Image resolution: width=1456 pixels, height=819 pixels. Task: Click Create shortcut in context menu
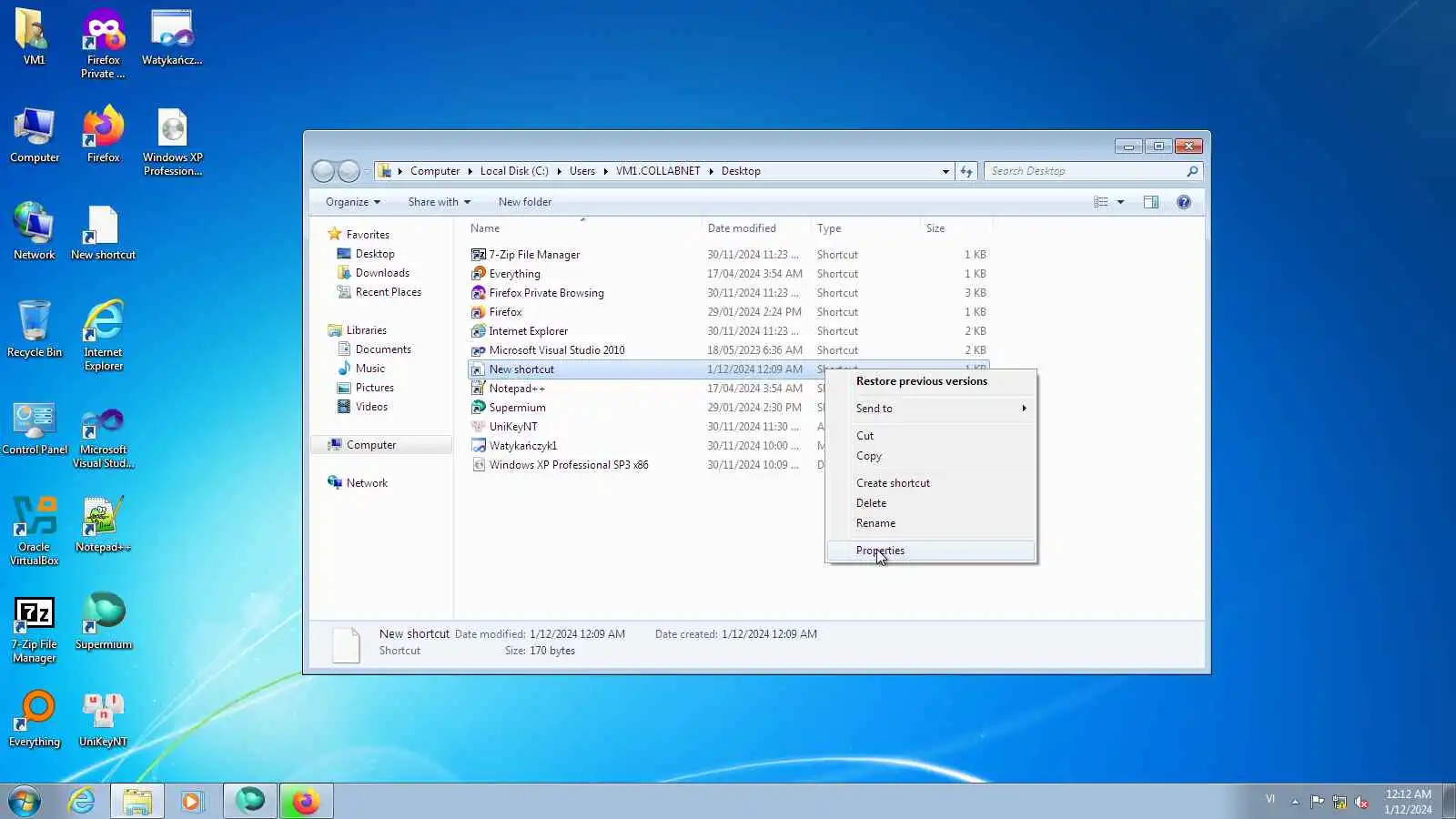931,483
